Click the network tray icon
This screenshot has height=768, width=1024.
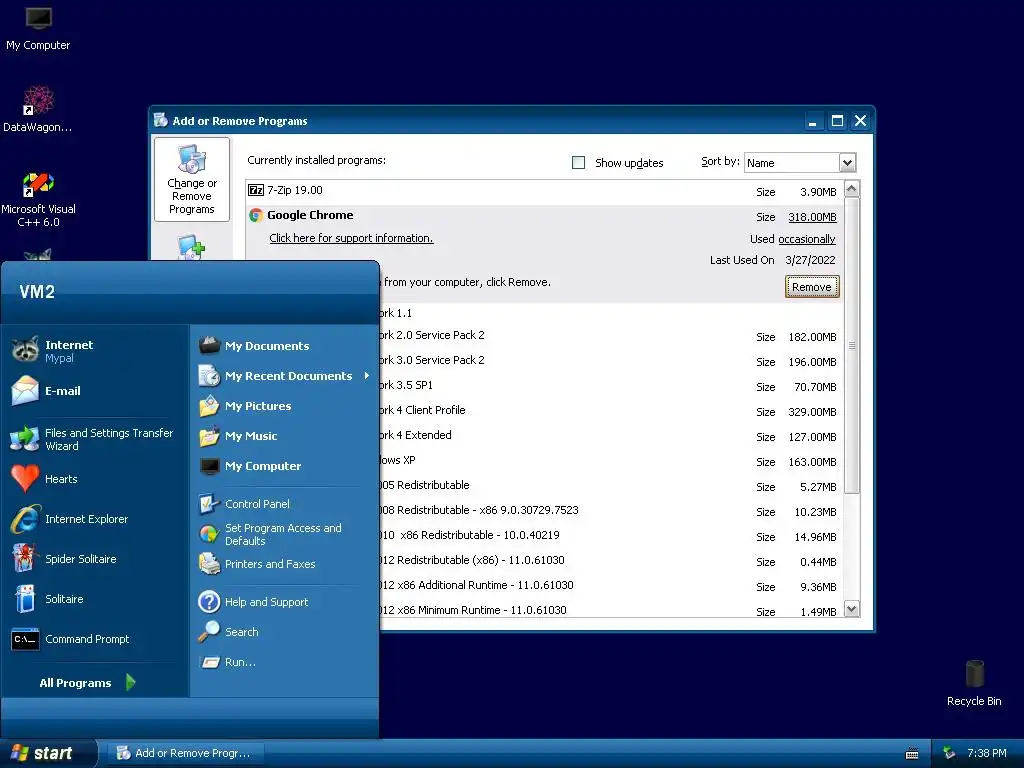pyautogui.click(x=949, y=753)
